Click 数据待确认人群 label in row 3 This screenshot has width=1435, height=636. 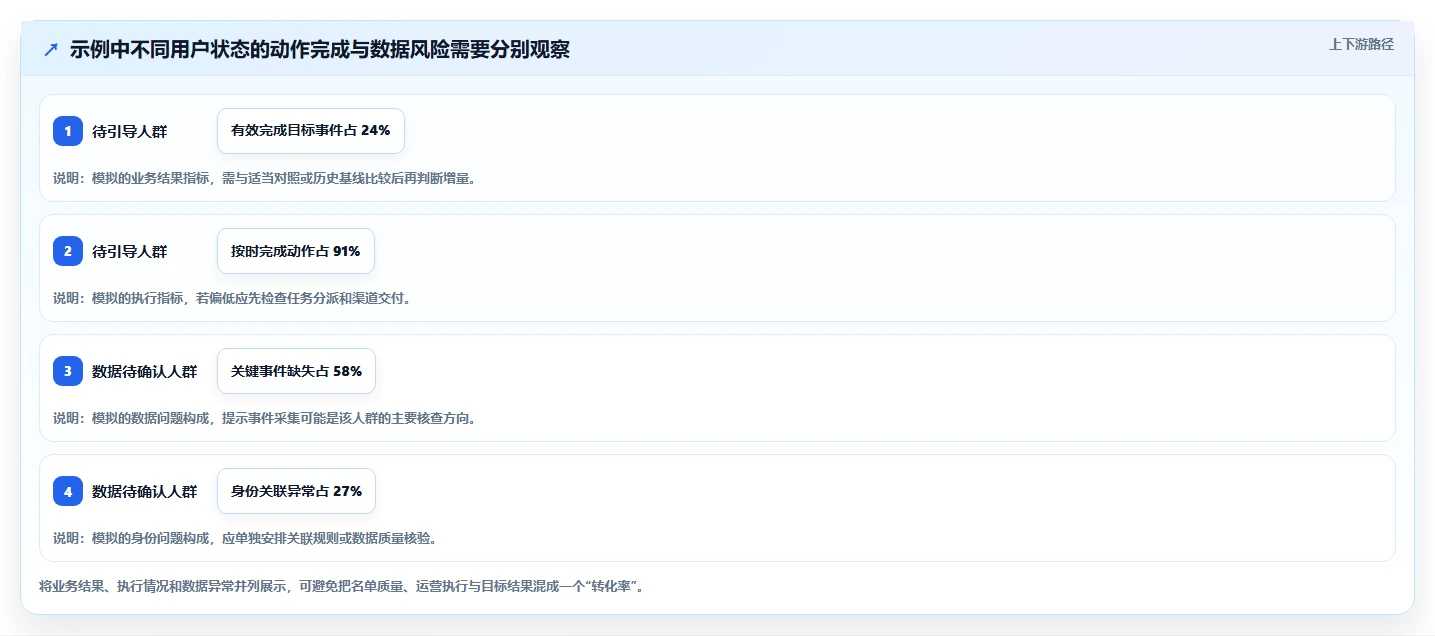click(x=145, y=371)
